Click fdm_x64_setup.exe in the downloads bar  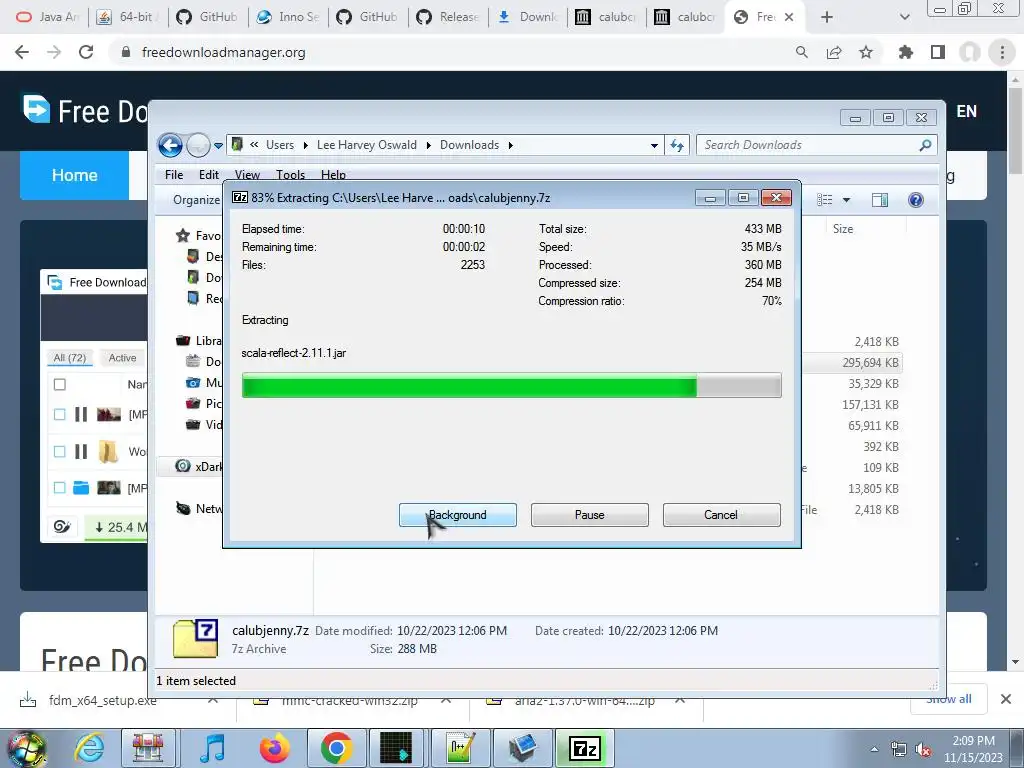click(103, 700)
